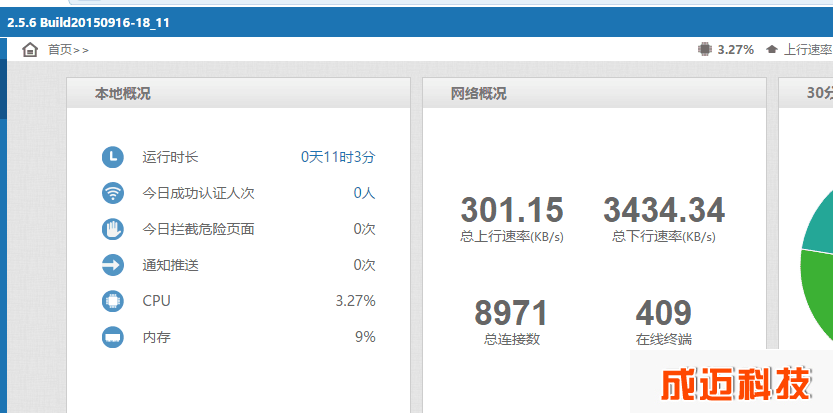Click the 今日拦截危险页面 label

pyautogui.click(x=198, y=229)
